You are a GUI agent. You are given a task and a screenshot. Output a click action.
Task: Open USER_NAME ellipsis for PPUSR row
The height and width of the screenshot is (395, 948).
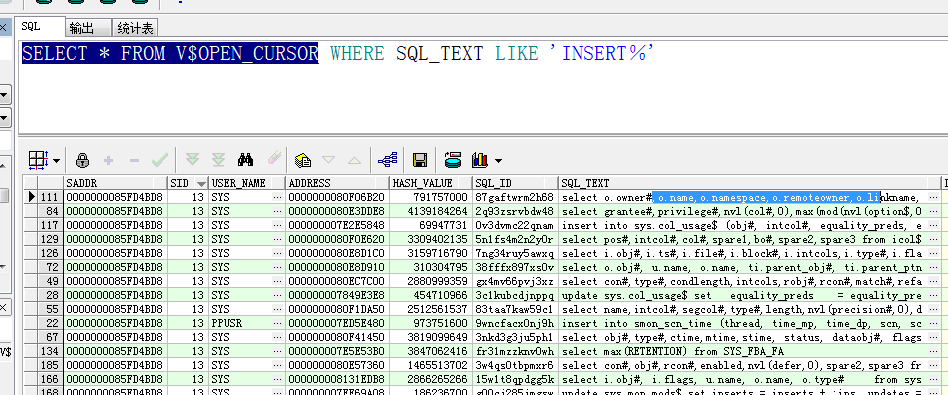[277, 323]
